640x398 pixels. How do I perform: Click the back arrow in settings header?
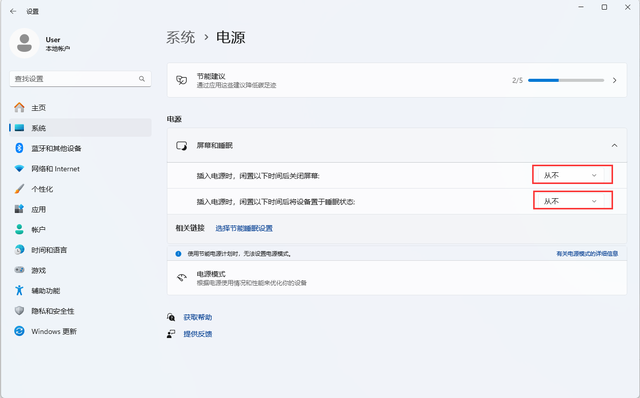point(13,11)
